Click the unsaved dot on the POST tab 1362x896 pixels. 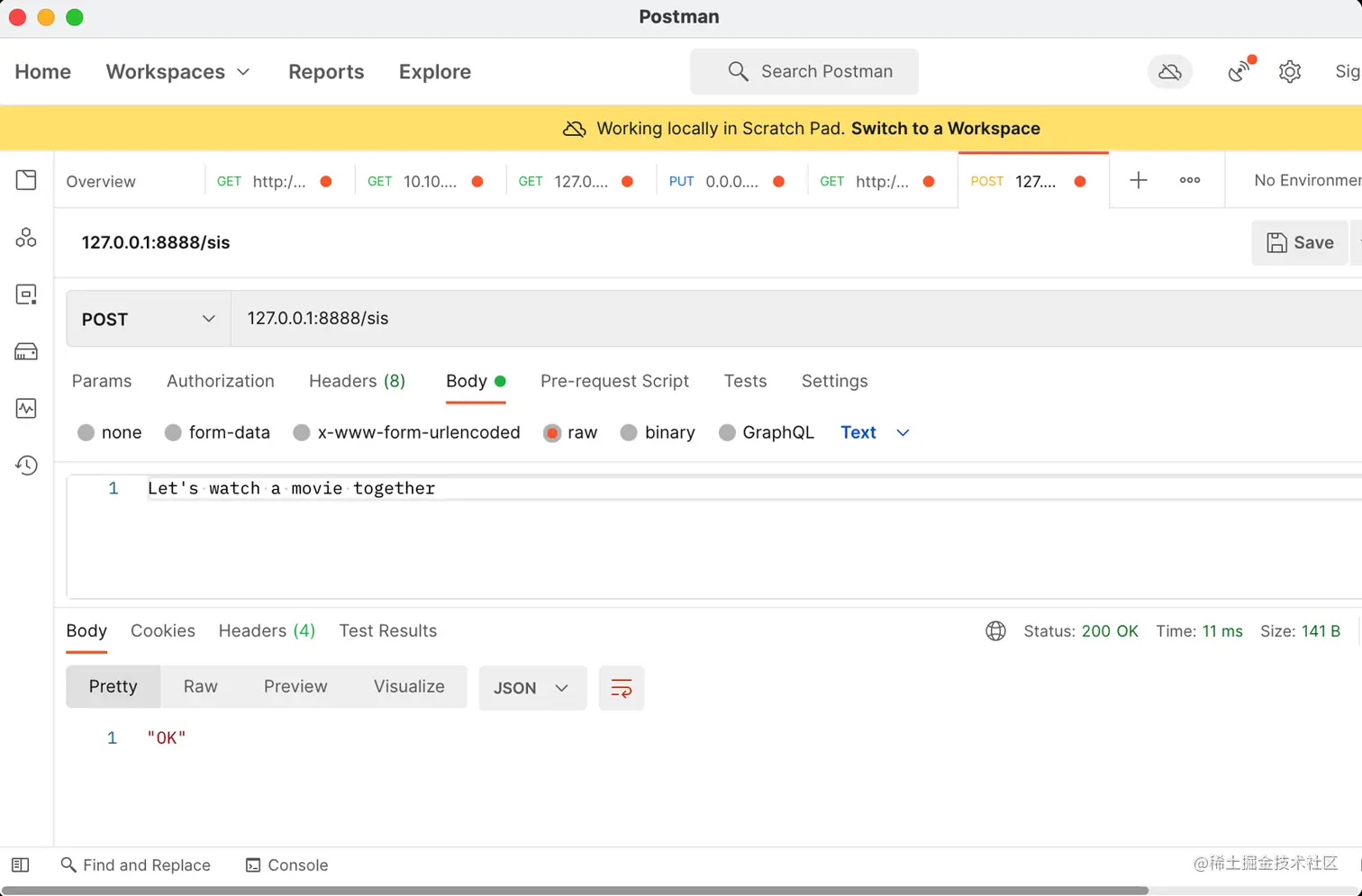click(1080, 181)
